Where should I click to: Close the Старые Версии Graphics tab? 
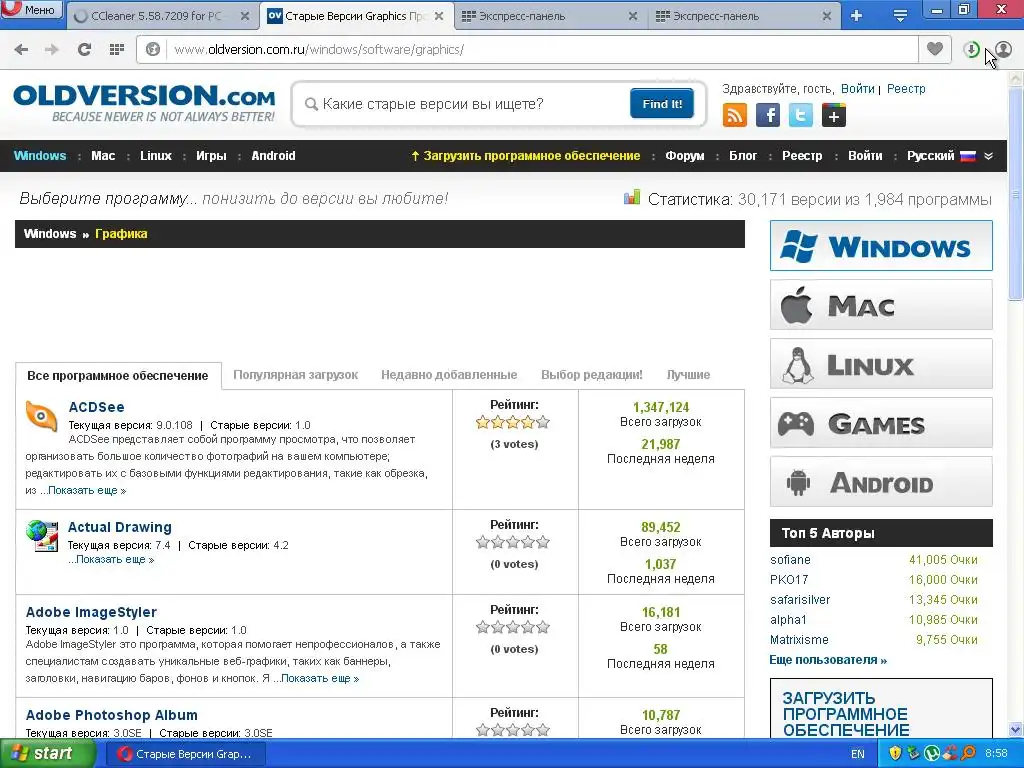440,16
